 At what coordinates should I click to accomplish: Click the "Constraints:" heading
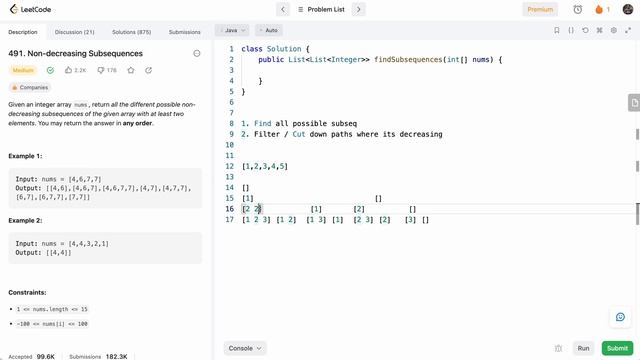click(27, 293)
